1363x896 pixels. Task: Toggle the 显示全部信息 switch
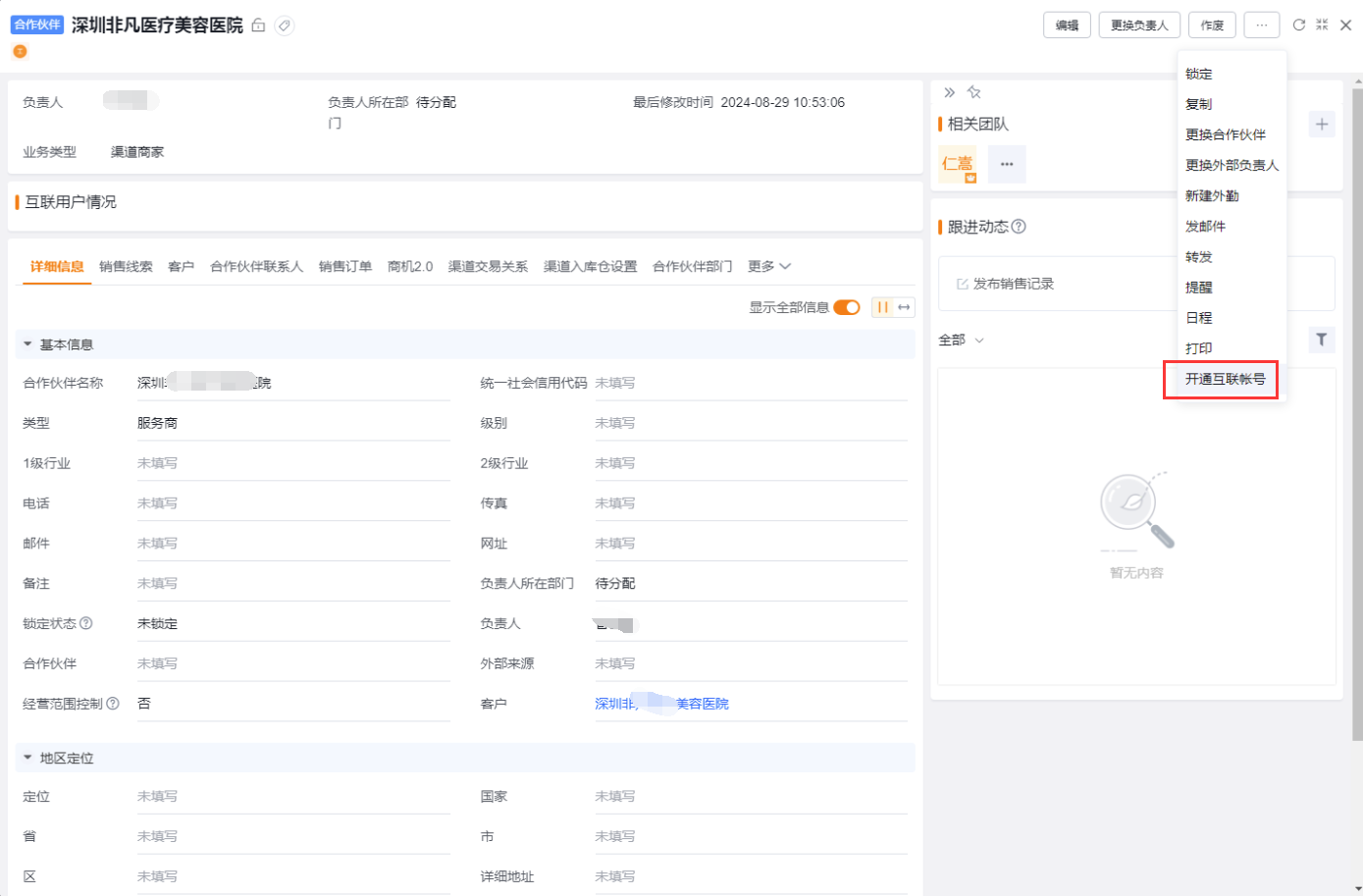(847, 307)
